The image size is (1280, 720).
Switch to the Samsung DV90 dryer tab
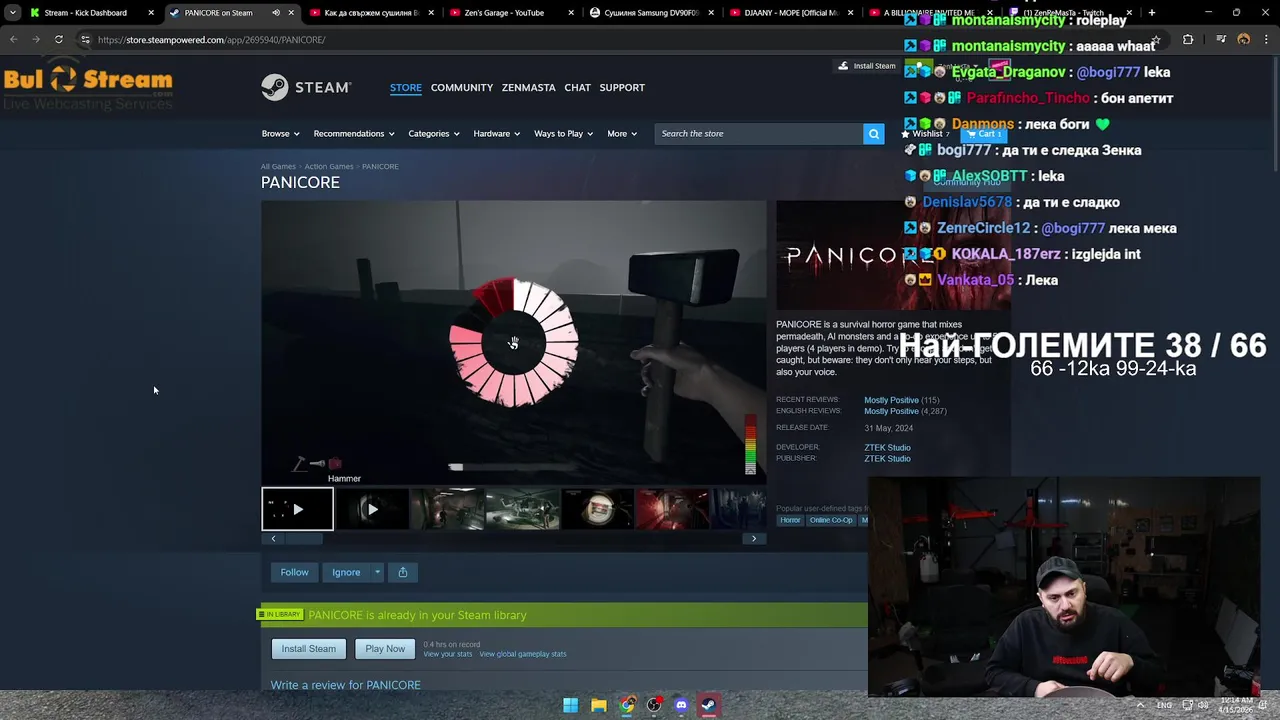(x=650, y=13)
